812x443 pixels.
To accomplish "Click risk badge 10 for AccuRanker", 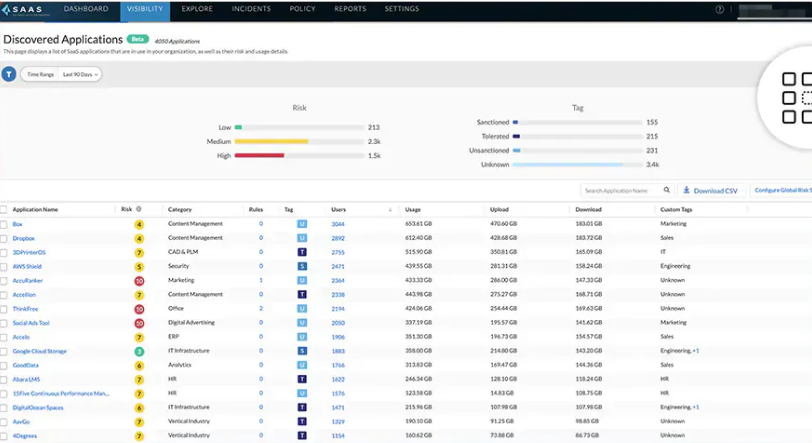I will (139, 281).
